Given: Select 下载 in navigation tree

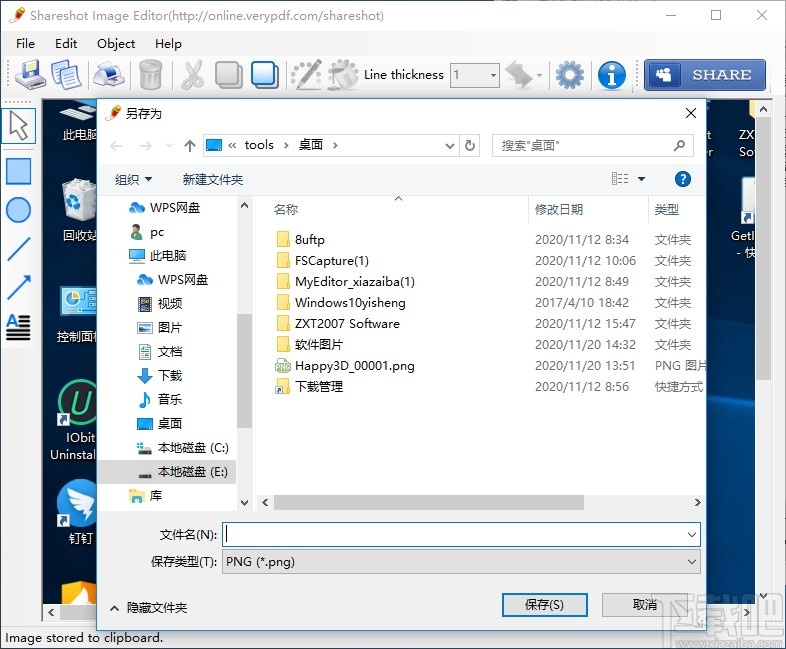Looking at the screenshot, I should [x=159, y=375].
